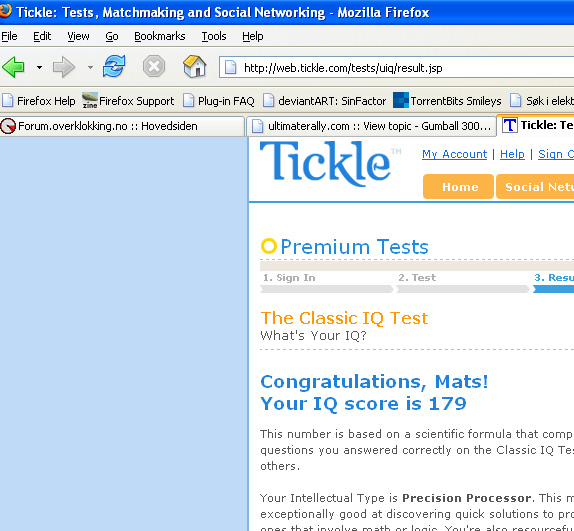
Task: Click the page icon in the address bar
Action: [230, 67]
